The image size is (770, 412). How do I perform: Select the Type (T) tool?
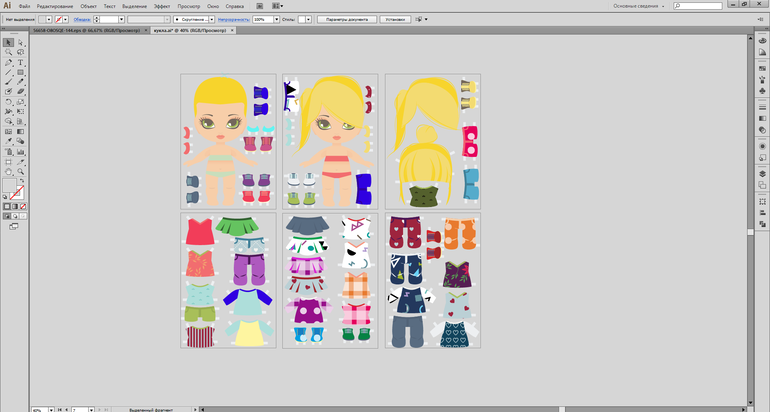[20, 62]
